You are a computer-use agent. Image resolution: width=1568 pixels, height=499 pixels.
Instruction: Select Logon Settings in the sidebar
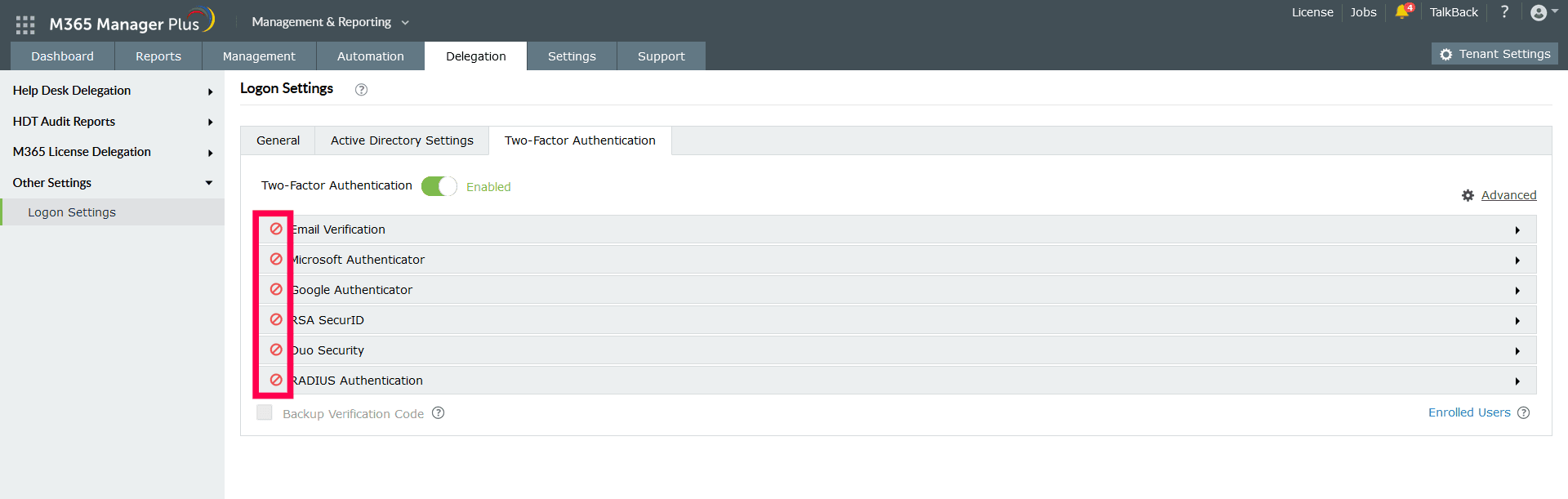(x=72, y=212)
